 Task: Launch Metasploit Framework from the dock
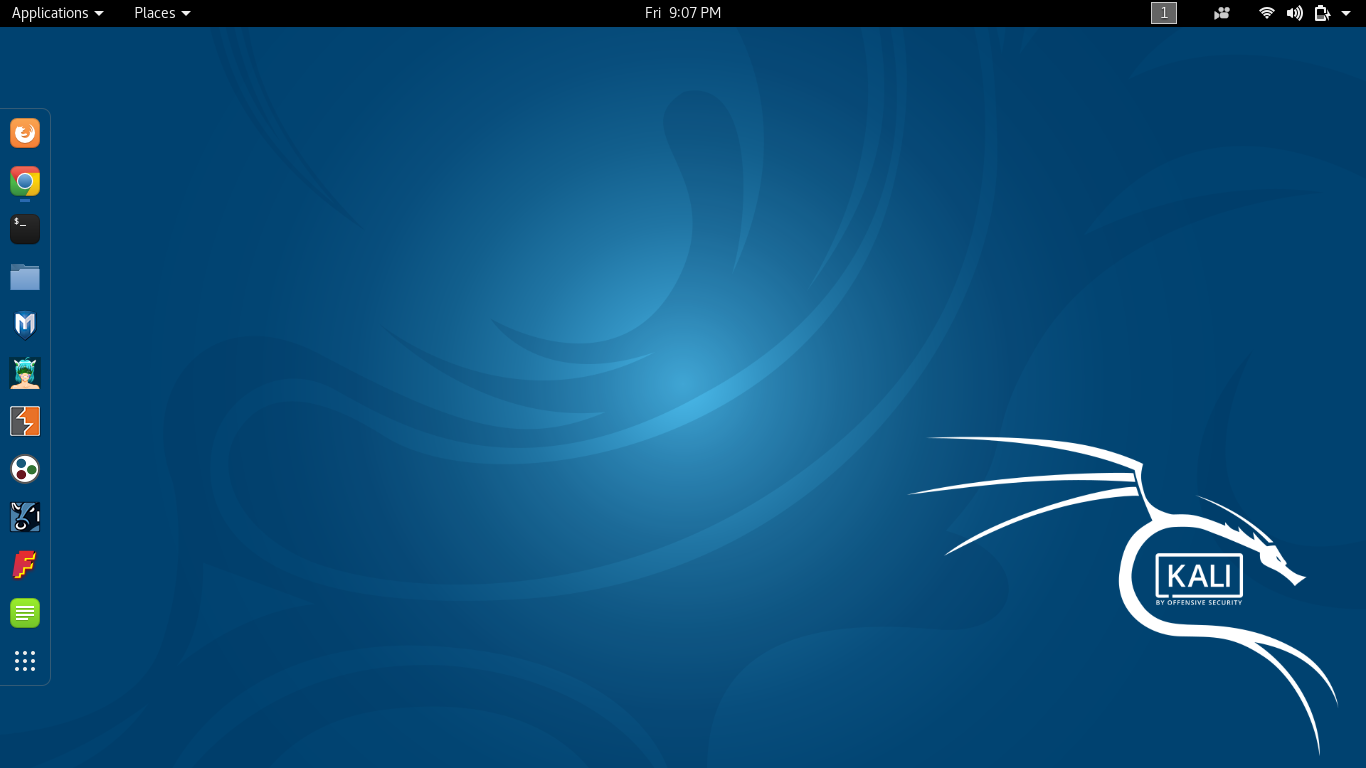click(x=25, y=325)
